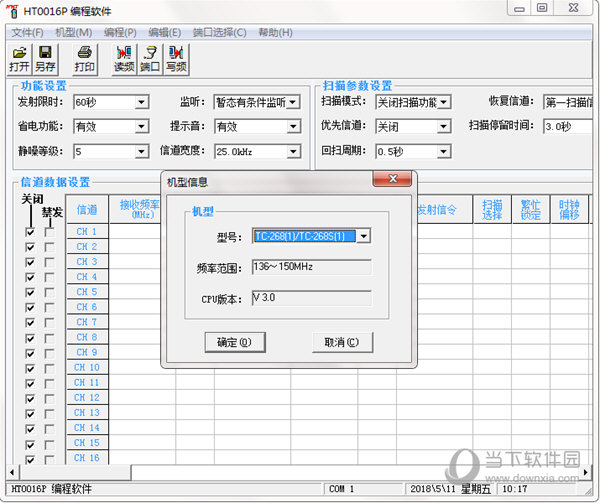Screen dimensions: 600x503
Task: Click the 时钟偏移 column header
Action: [569, 209]
